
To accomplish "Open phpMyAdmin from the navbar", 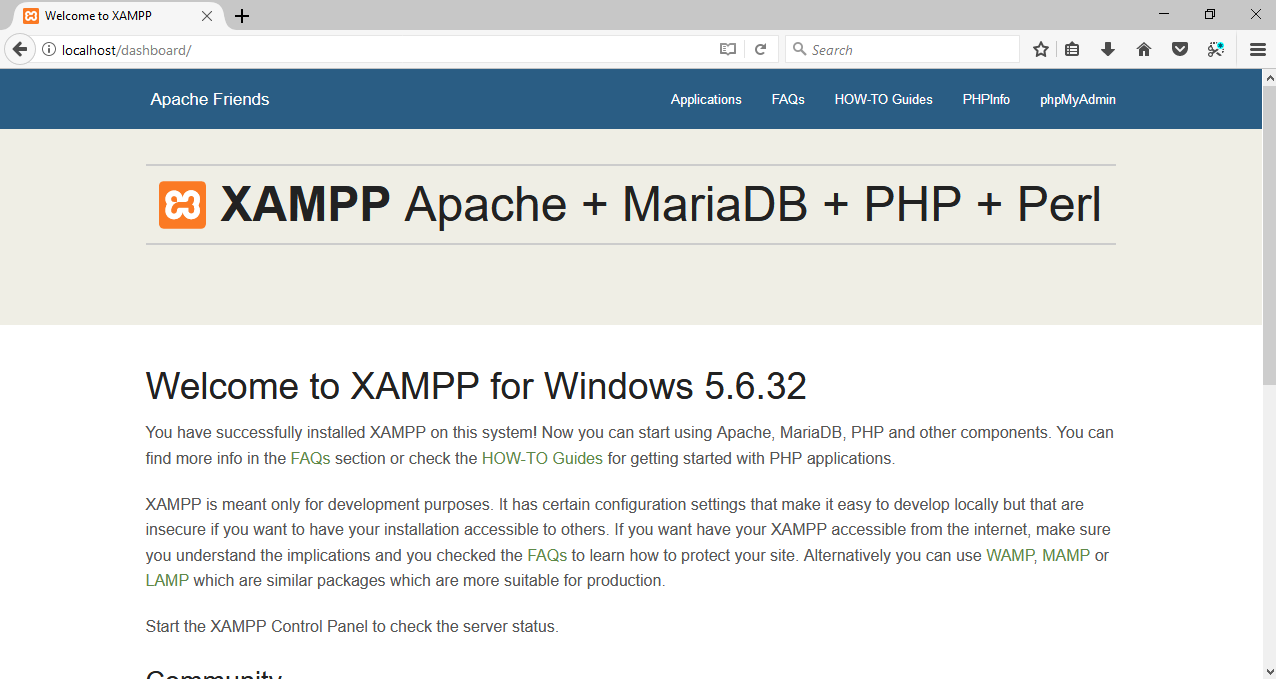I will (x=1078, y=99).
